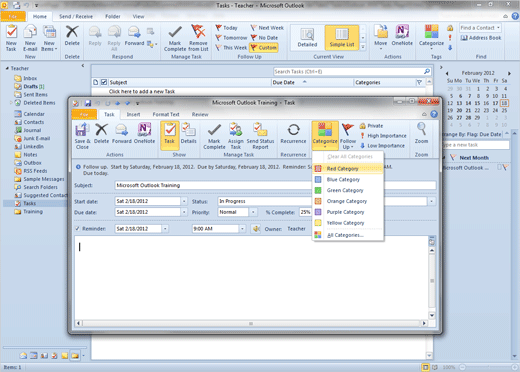Open Send / Receive tab in main window
Viewport: 520px width, 372px height.
[x=76, y=16]
